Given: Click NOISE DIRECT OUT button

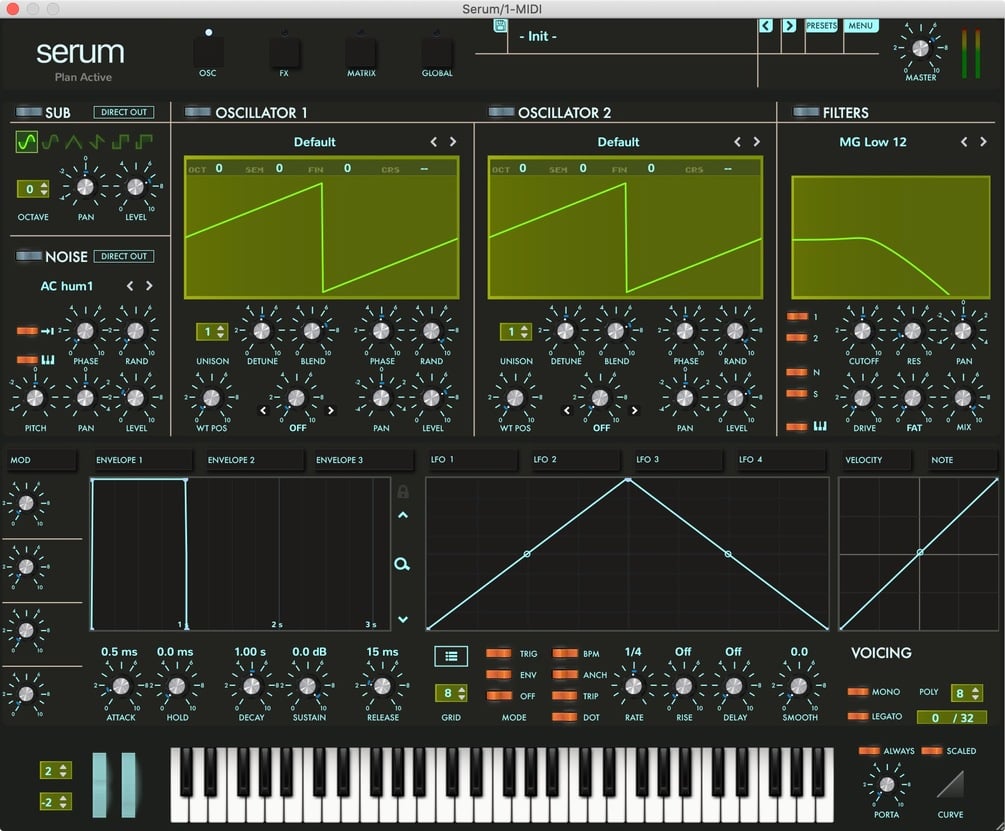Looking at the screenshot, I should 124,256.
